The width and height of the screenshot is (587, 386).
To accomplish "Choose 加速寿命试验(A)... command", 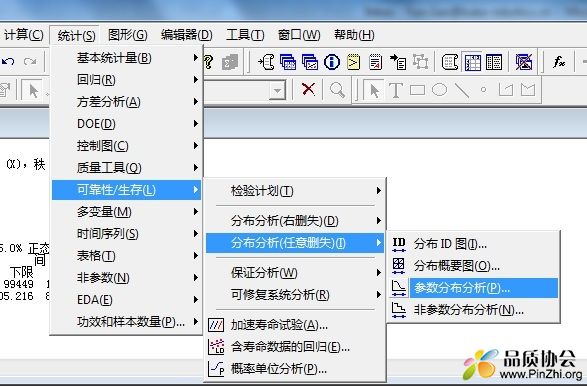I will pos(295,325).
